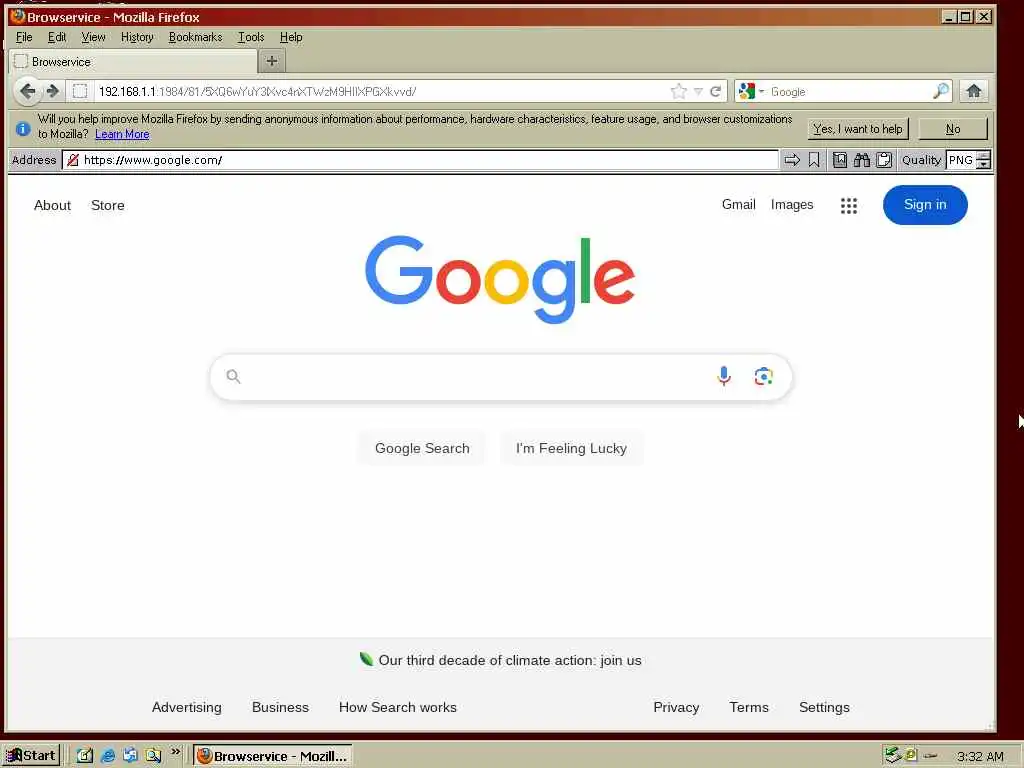Screen dimensions: 1024x768
Task: Open Google's Store link
Action: 108,205
